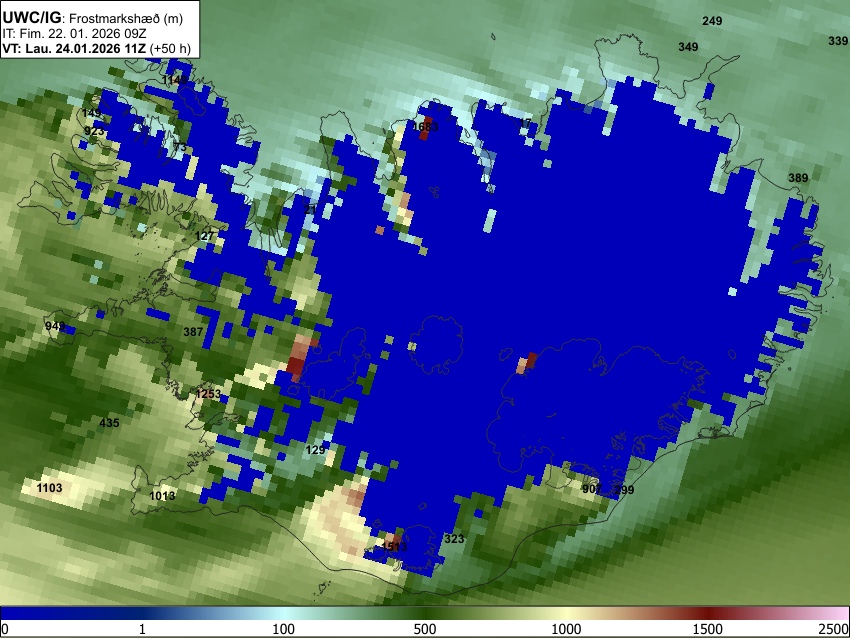This screenshot has height=638, width=850.
Task: Click the map value '73'
Action: [x=180, y=147]
